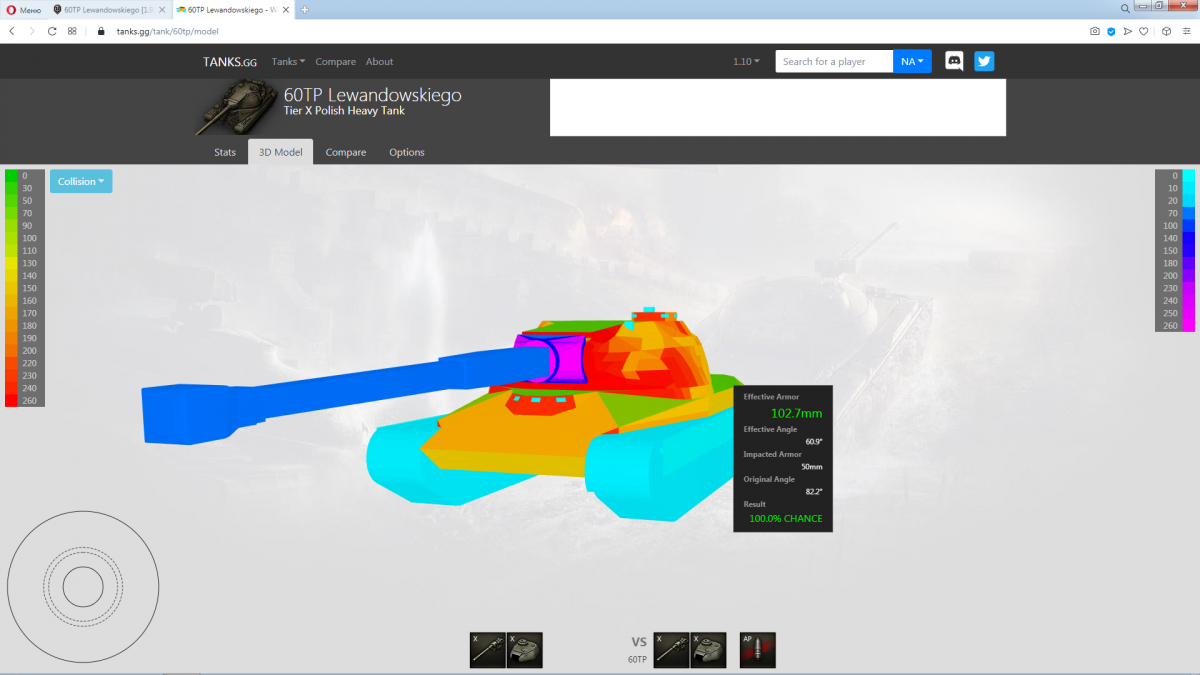Expand the 1.10 game version dropdown
This screenshot has height=675, width=1200.
point(746,62)
